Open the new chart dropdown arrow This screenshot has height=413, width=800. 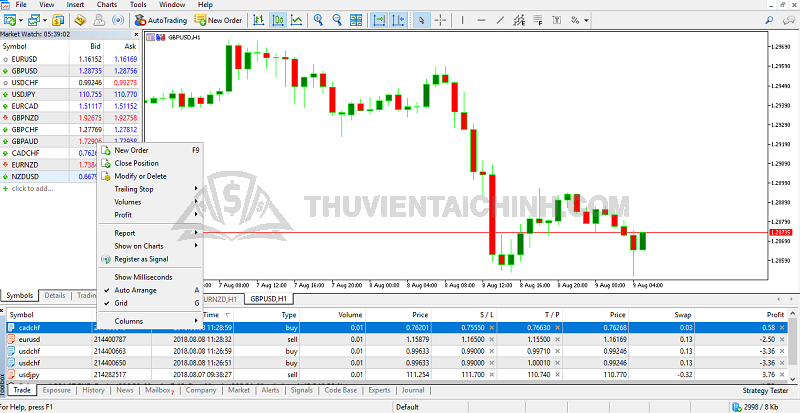coord(21,20)
